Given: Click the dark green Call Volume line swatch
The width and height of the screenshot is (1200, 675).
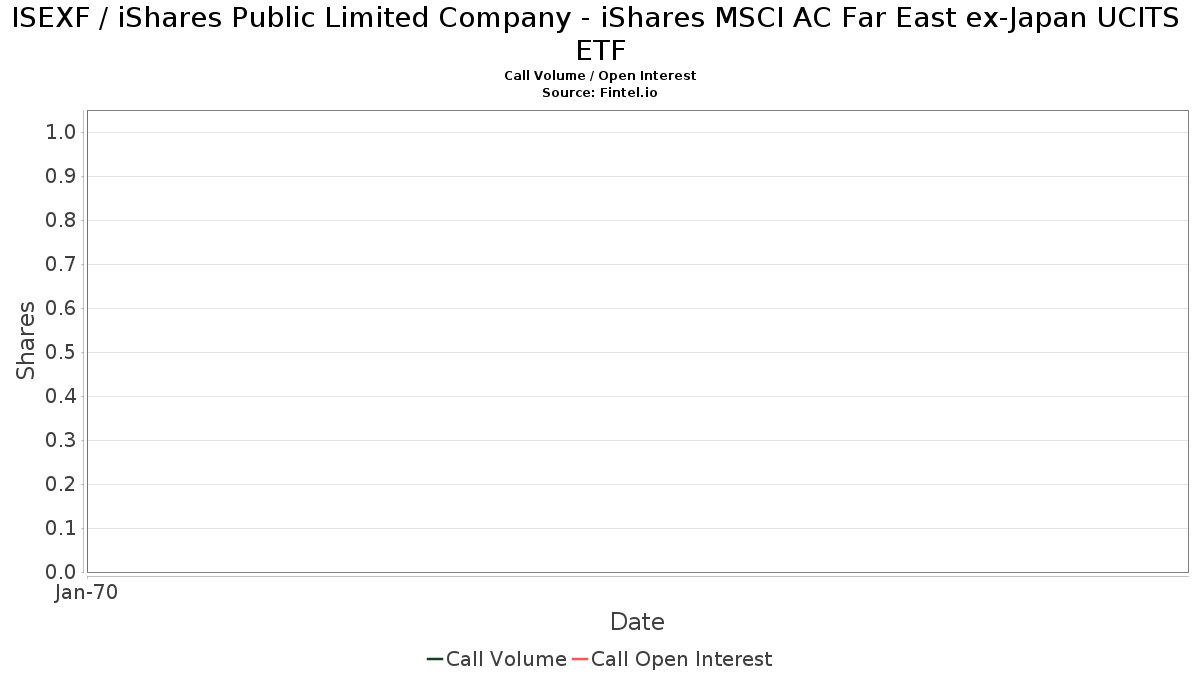Looking at the screenshot, I should 435,659.
